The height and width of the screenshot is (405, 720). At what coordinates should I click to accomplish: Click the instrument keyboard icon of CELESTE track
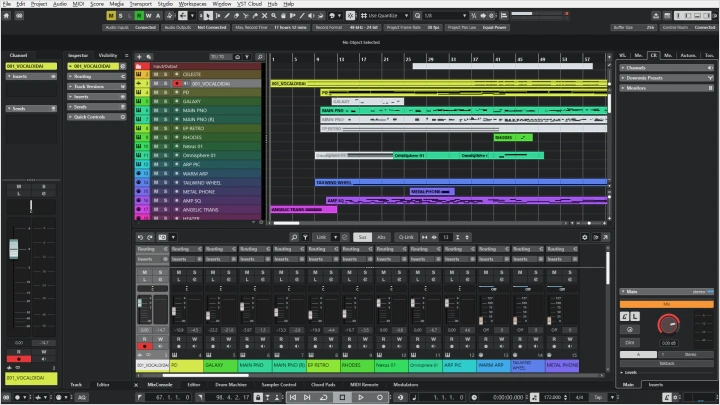139,74
